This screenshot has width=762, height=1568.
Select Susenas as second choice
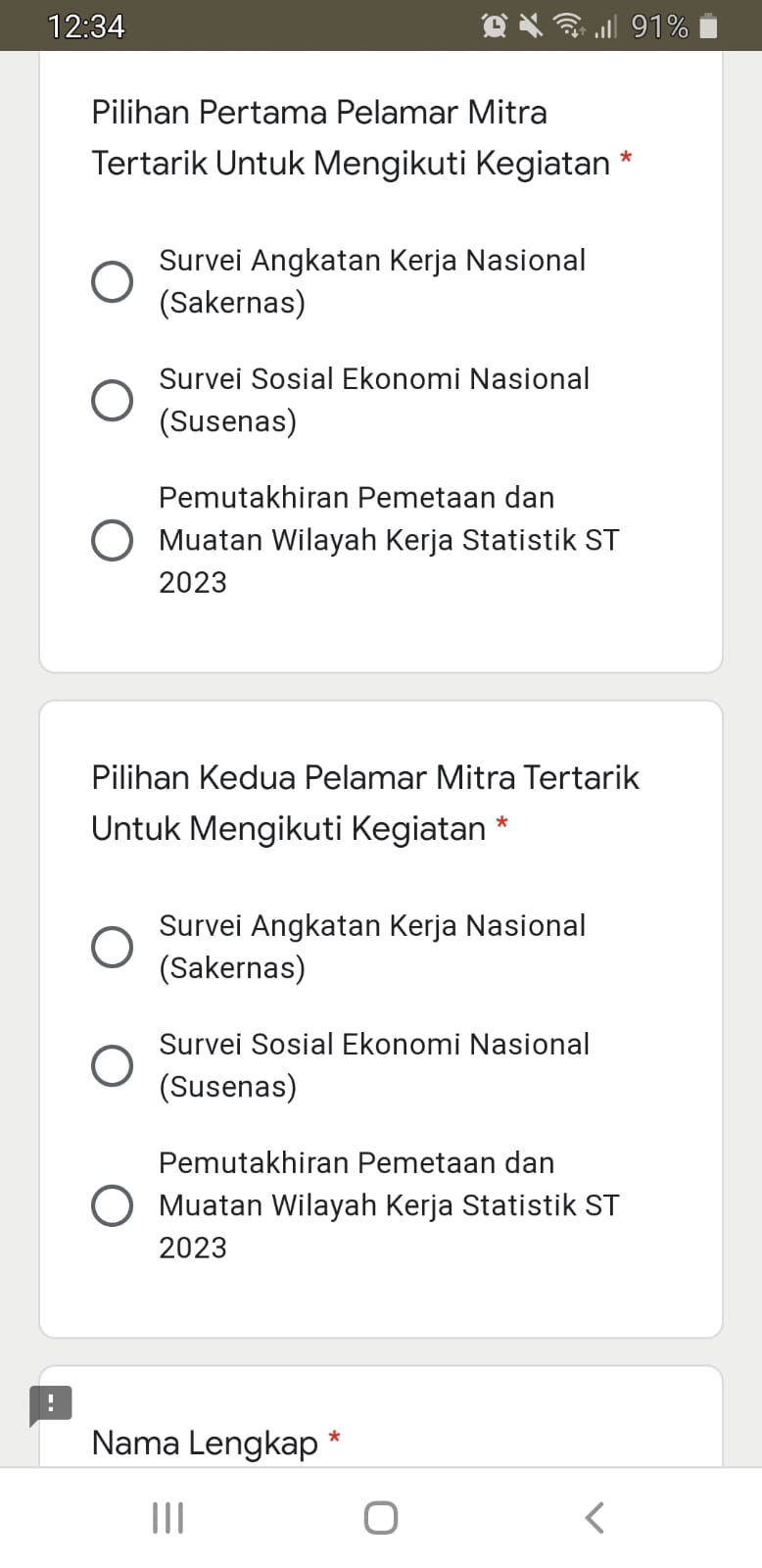pyautogui.click(x=113, y=1065)
